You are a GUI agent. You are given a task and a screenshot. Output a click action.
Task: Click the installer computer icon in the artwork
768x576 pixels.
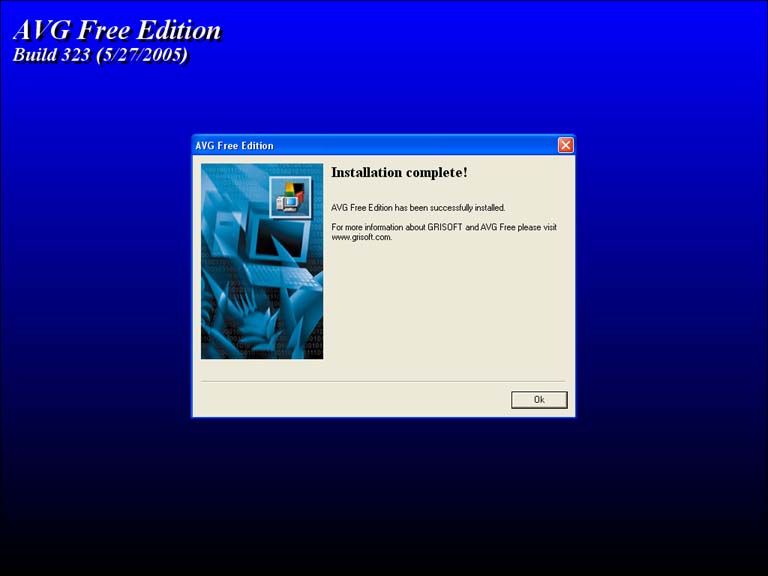(x=291, y=196)
